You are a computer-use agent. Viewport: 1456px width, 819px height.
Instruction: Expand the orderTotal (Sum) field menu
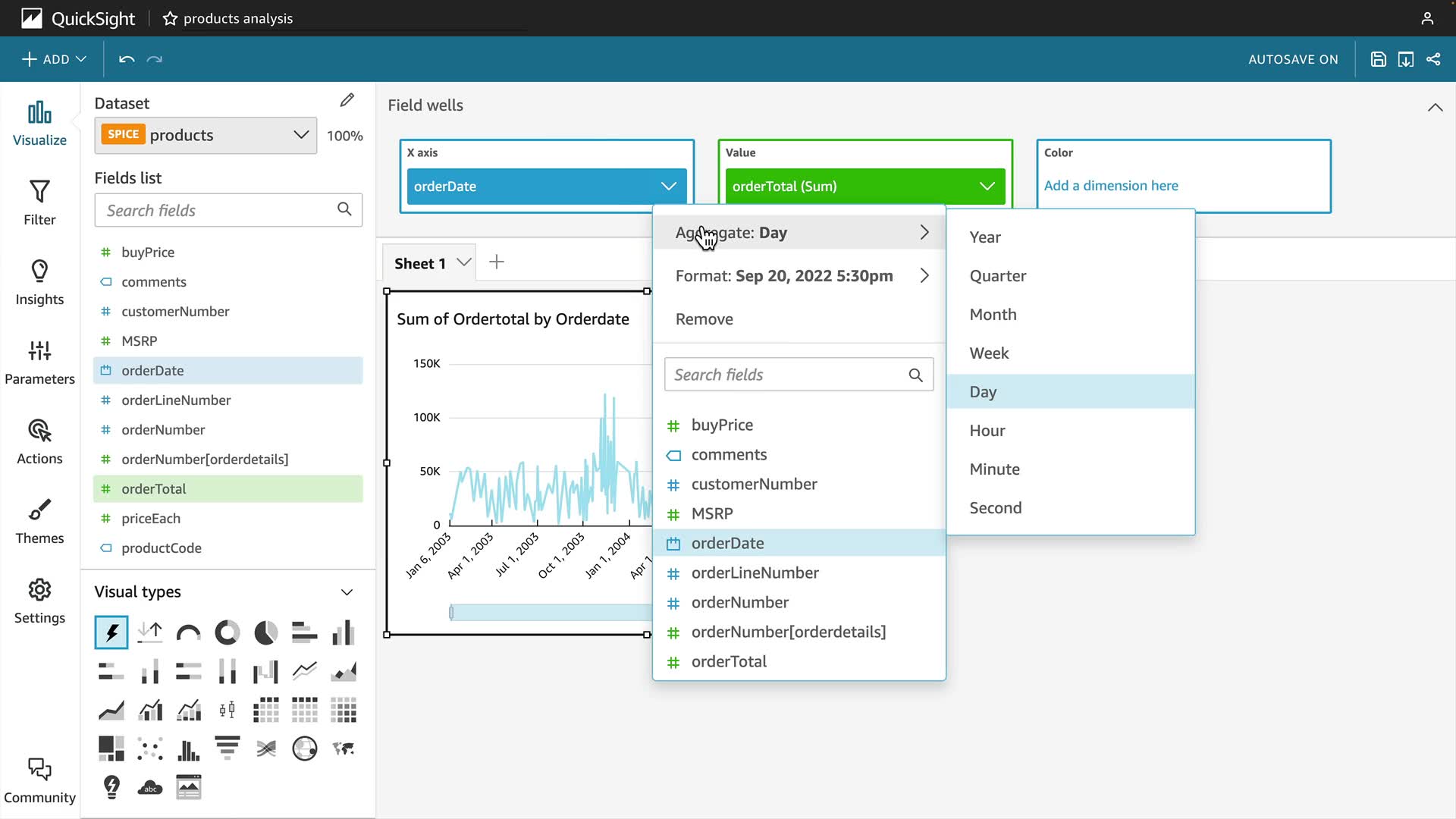coord(987,187)
